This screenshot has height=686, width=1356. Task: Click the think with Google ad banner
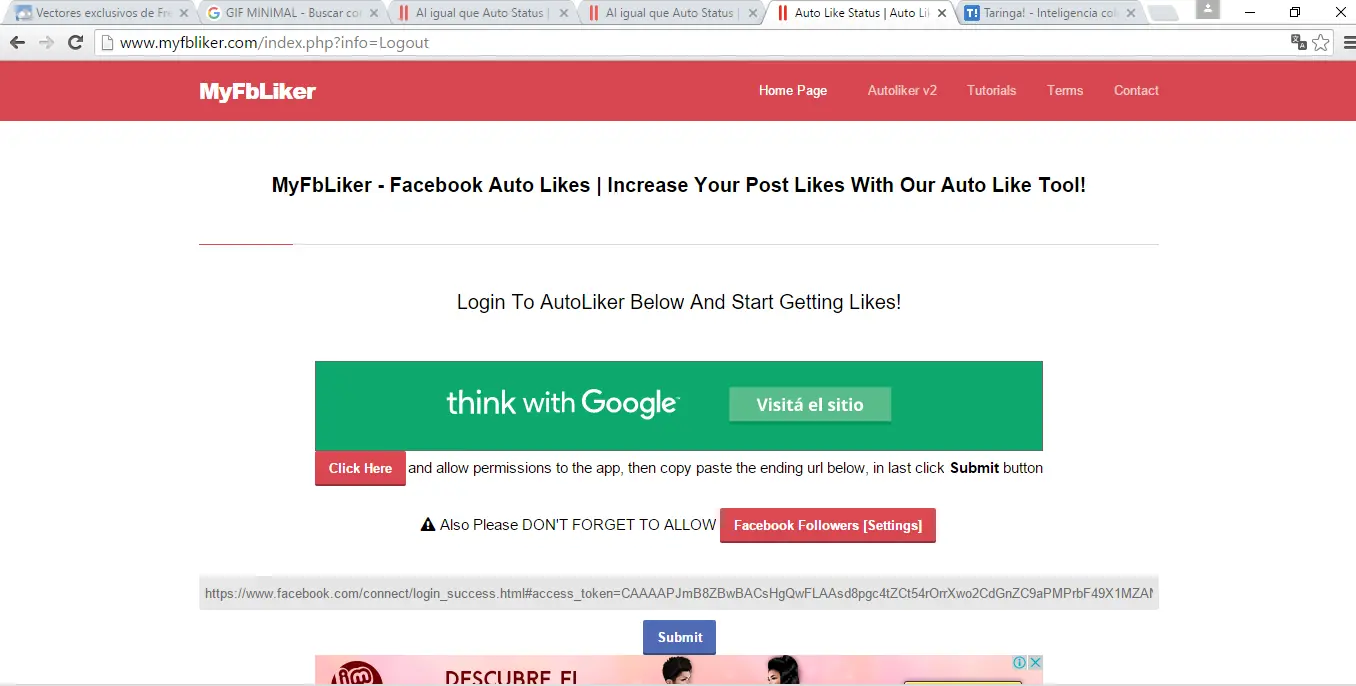679,406
